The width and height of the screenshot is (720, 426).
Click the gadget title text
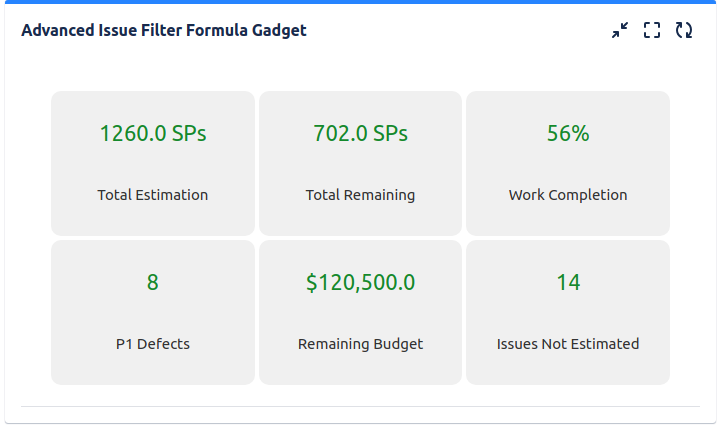(x=164, y=30)
